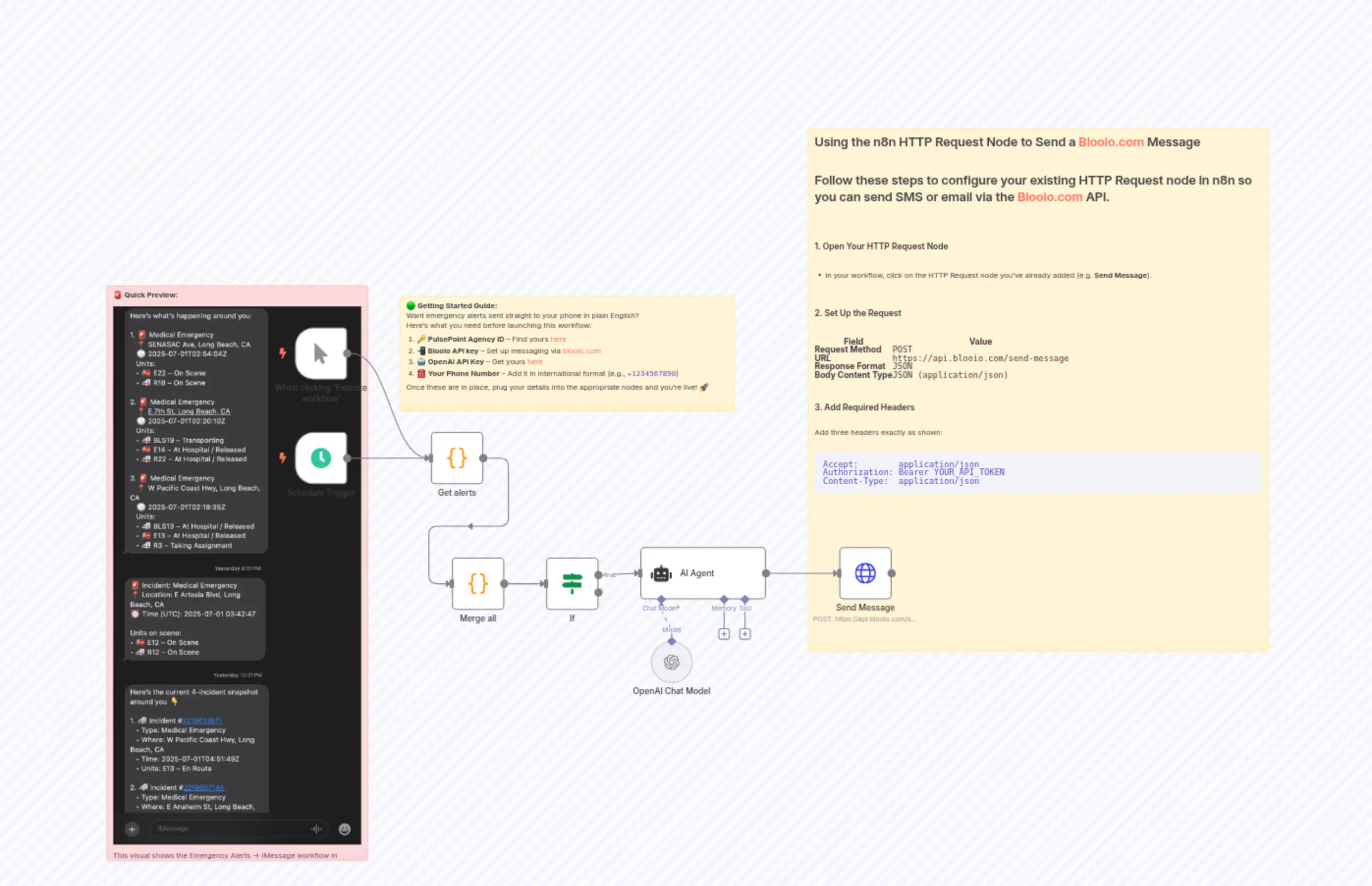Open the OpenAI API Key 'here' link
Screen dimensions: 1372x886
coord(535,362)
